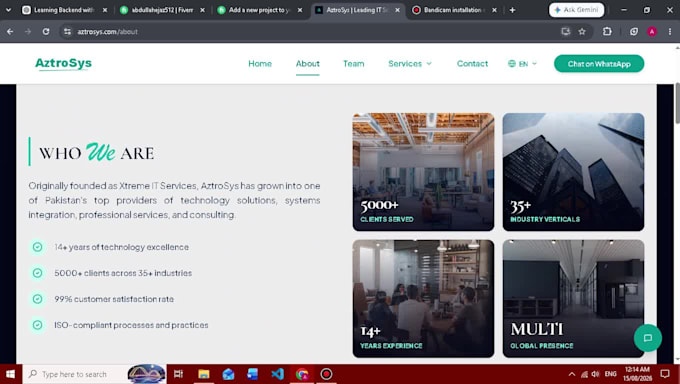The width and height of the screenshot is (680, 384).
Task: Click check icon beside 14+ years of technology
Action: [38, 247]
